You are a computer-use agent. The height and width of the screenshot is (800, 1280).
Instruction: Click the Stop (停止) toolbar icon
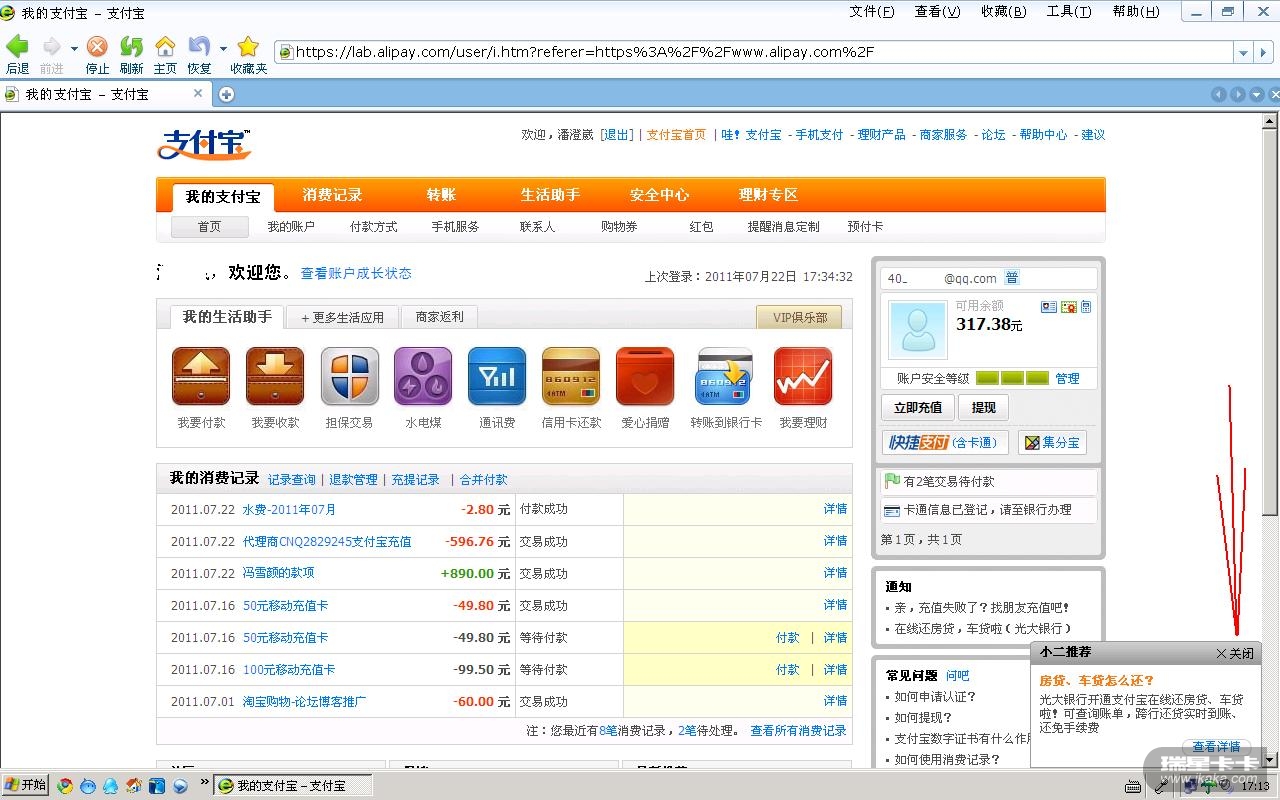pos(97,47)
